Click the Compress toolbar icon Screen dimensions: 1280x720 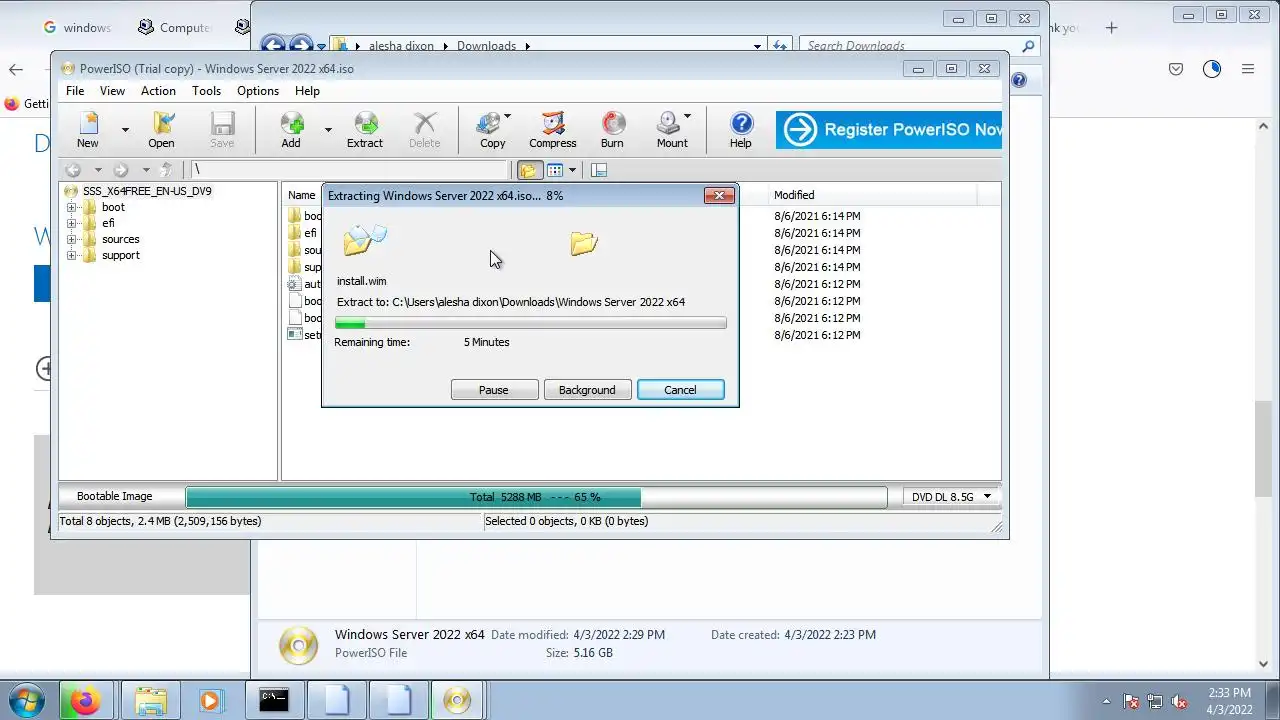click(x=553, y=130)
